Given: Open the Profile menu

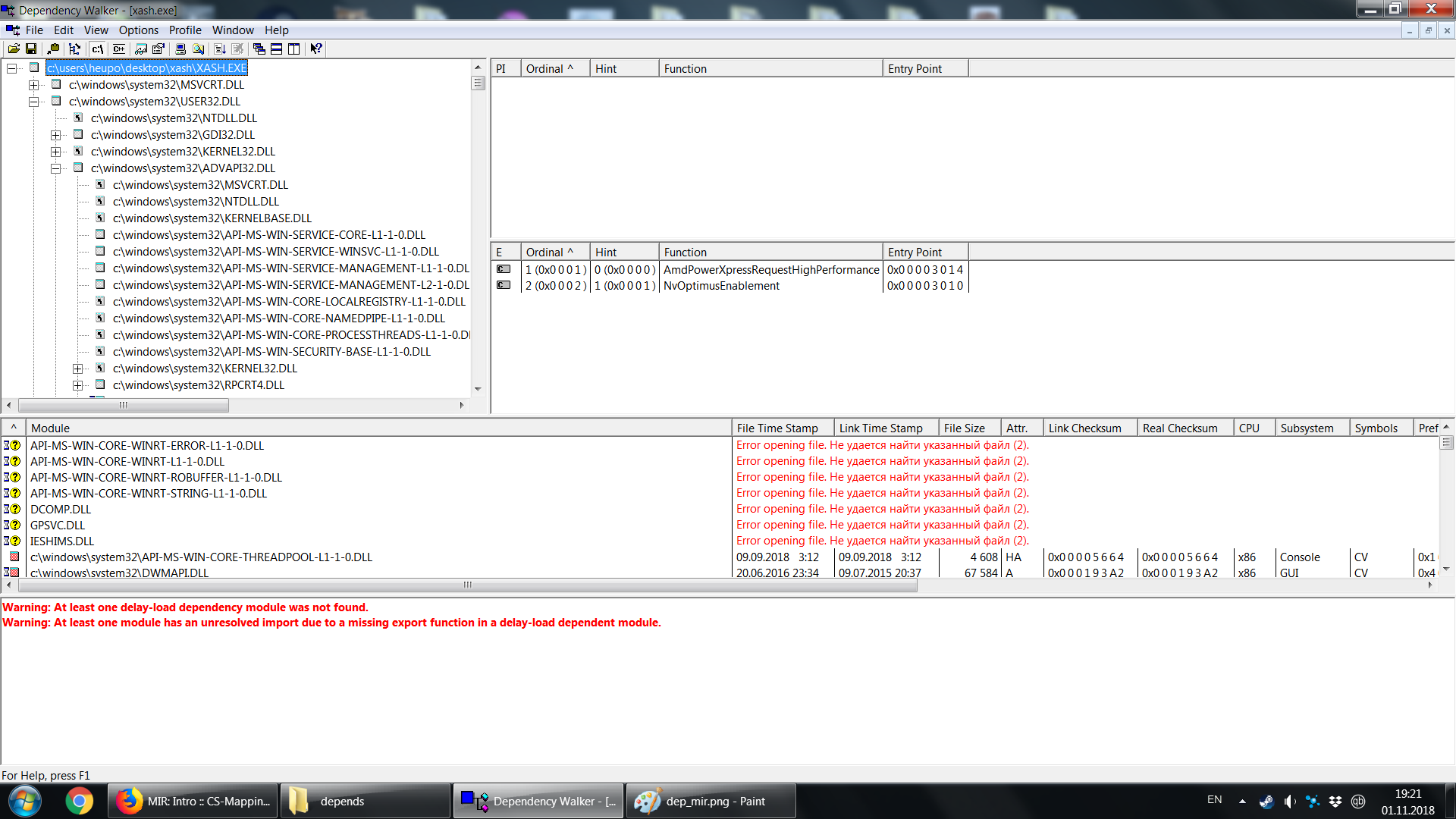Looking at the screenshot, I should click(185, 30).
